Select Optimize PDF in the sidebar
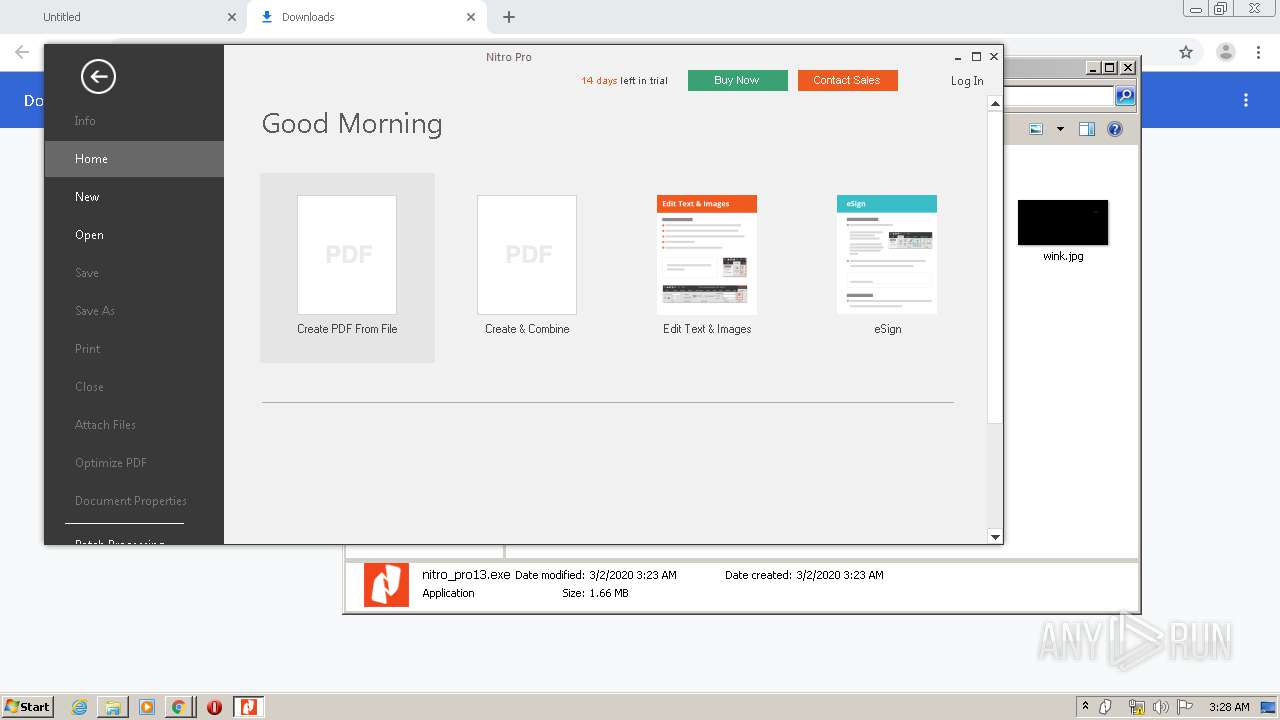The image size is (1280, 720). (x=134, y=463)
